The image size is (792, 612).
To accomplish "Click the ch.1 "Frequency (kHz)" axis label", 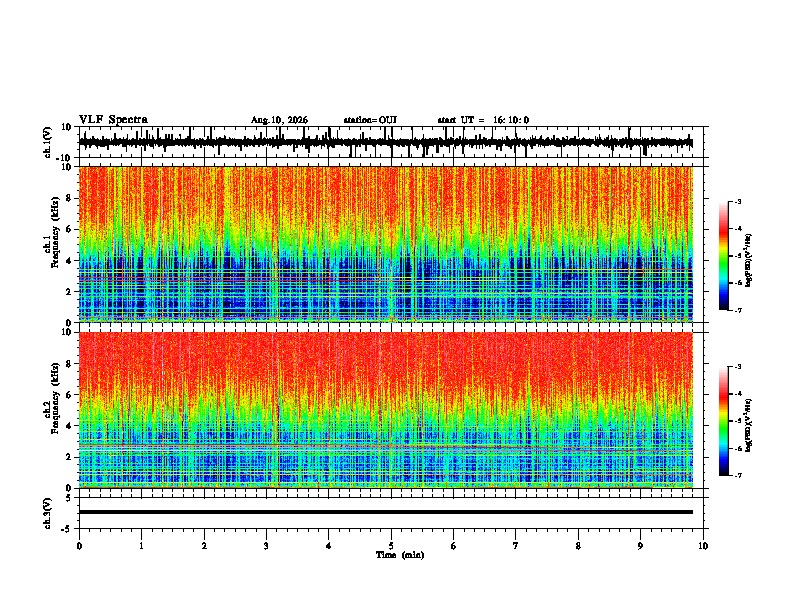I will (x=53, y=232).
